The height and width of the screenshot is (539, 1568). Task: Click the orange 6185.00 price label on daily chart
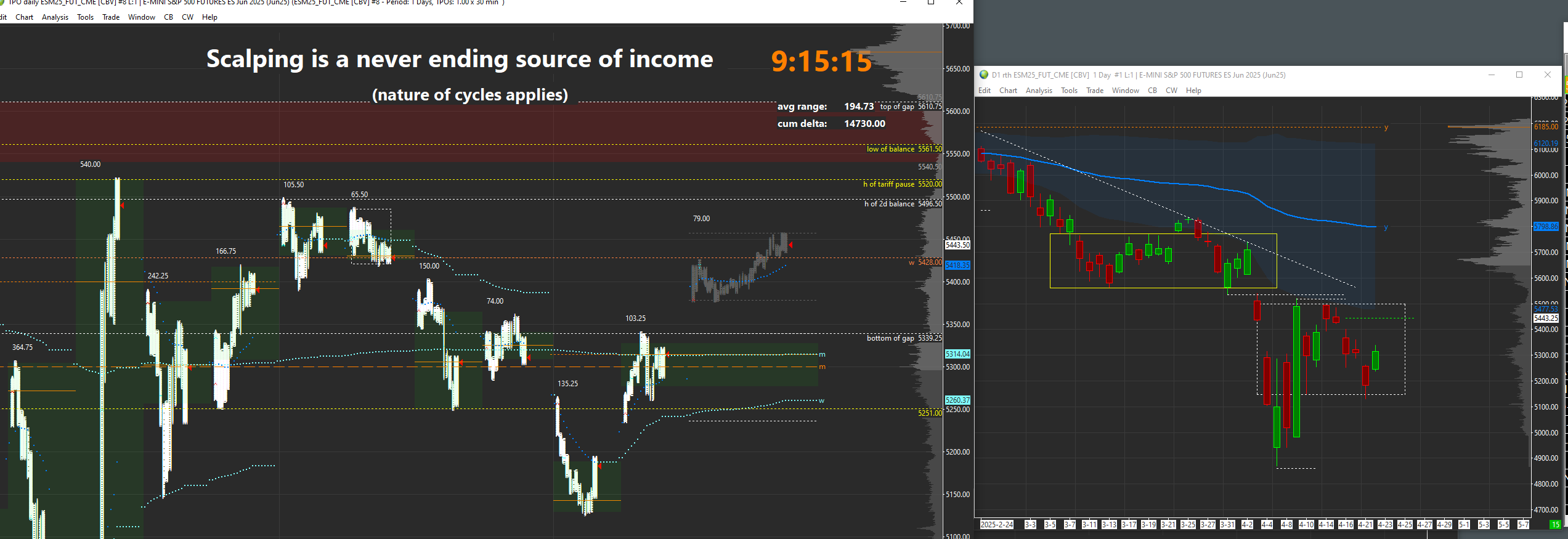[x=1546, y=127]
